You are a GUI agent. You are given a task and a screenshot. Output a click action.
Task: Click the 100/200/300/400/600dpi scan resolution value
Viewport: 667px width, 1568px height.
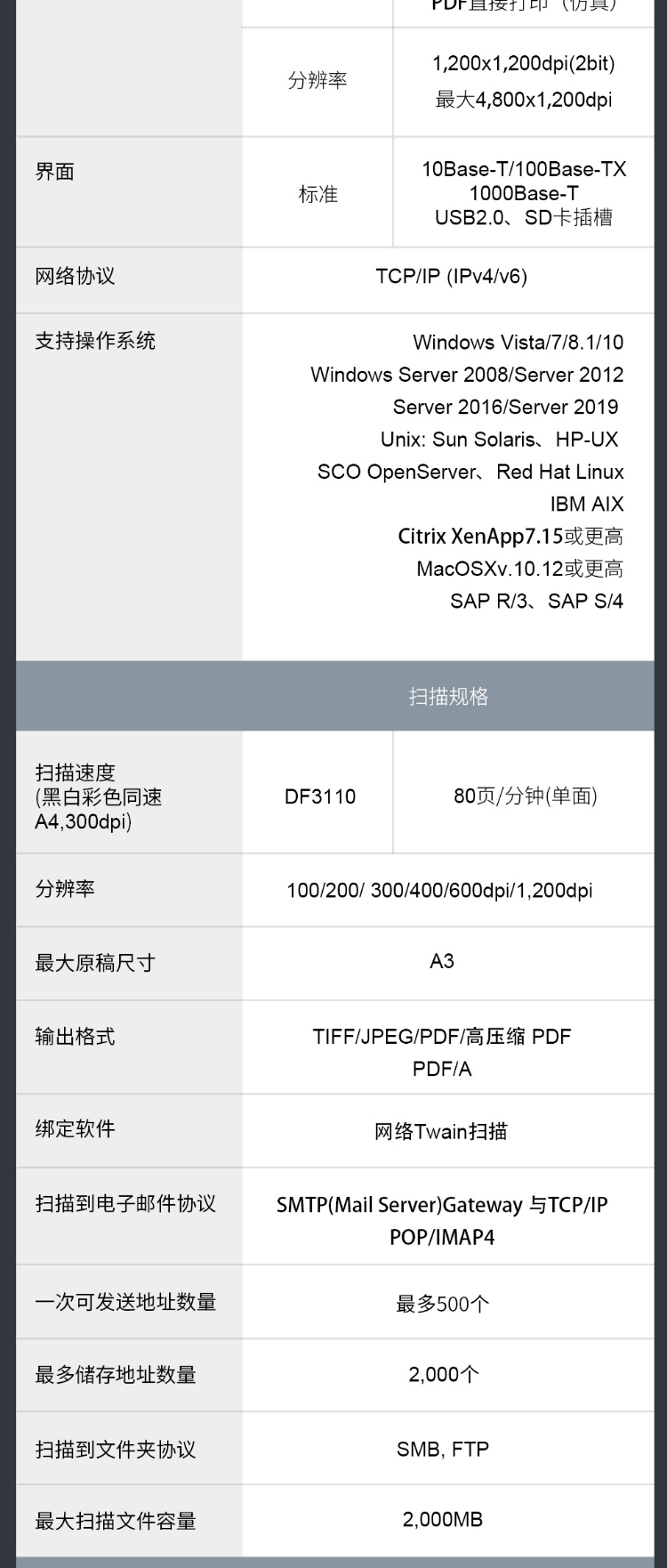pos(439,891)
